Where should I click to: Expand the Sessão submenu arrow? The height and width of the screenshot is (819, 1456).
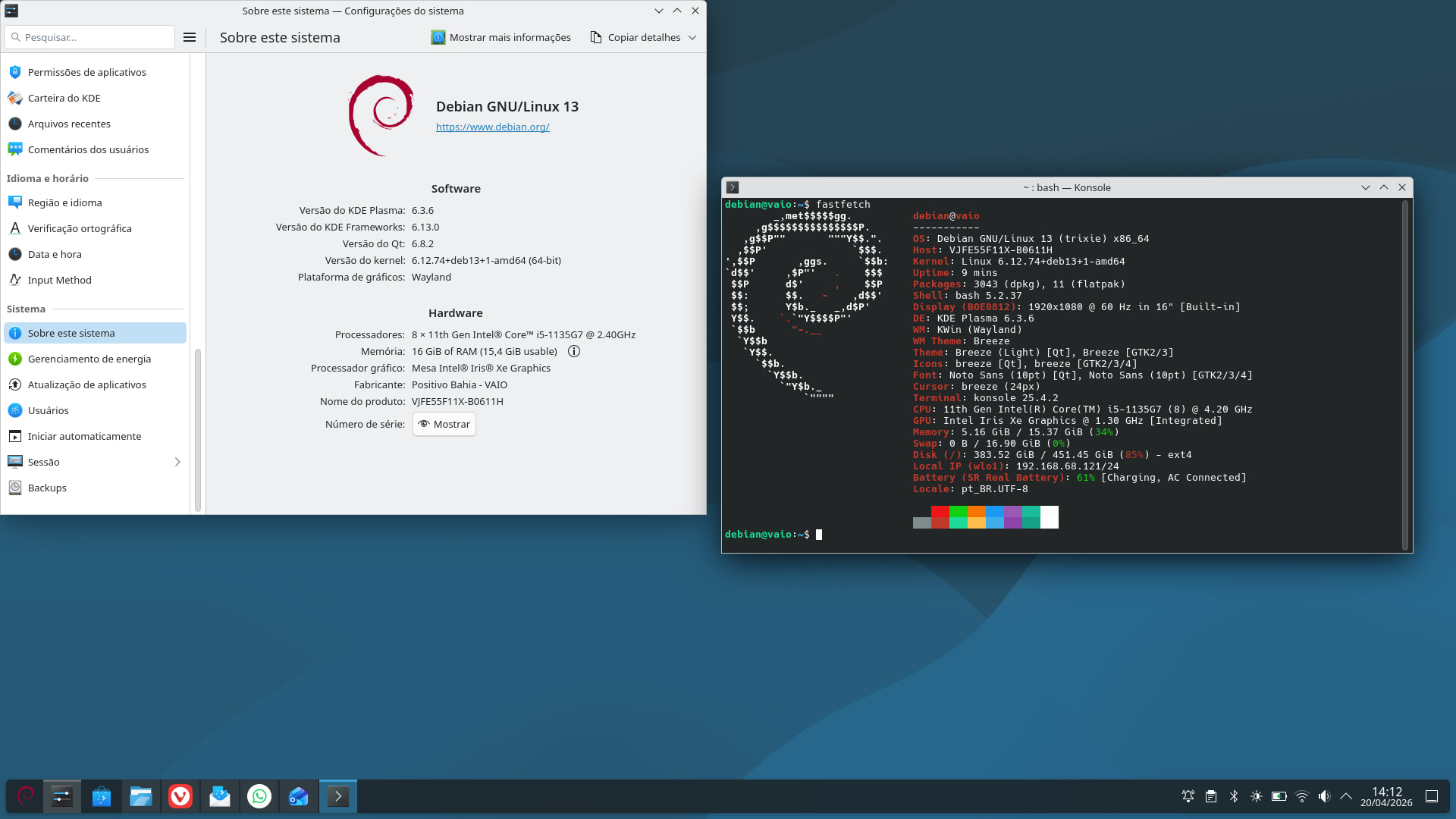click(x=177, y=462)
